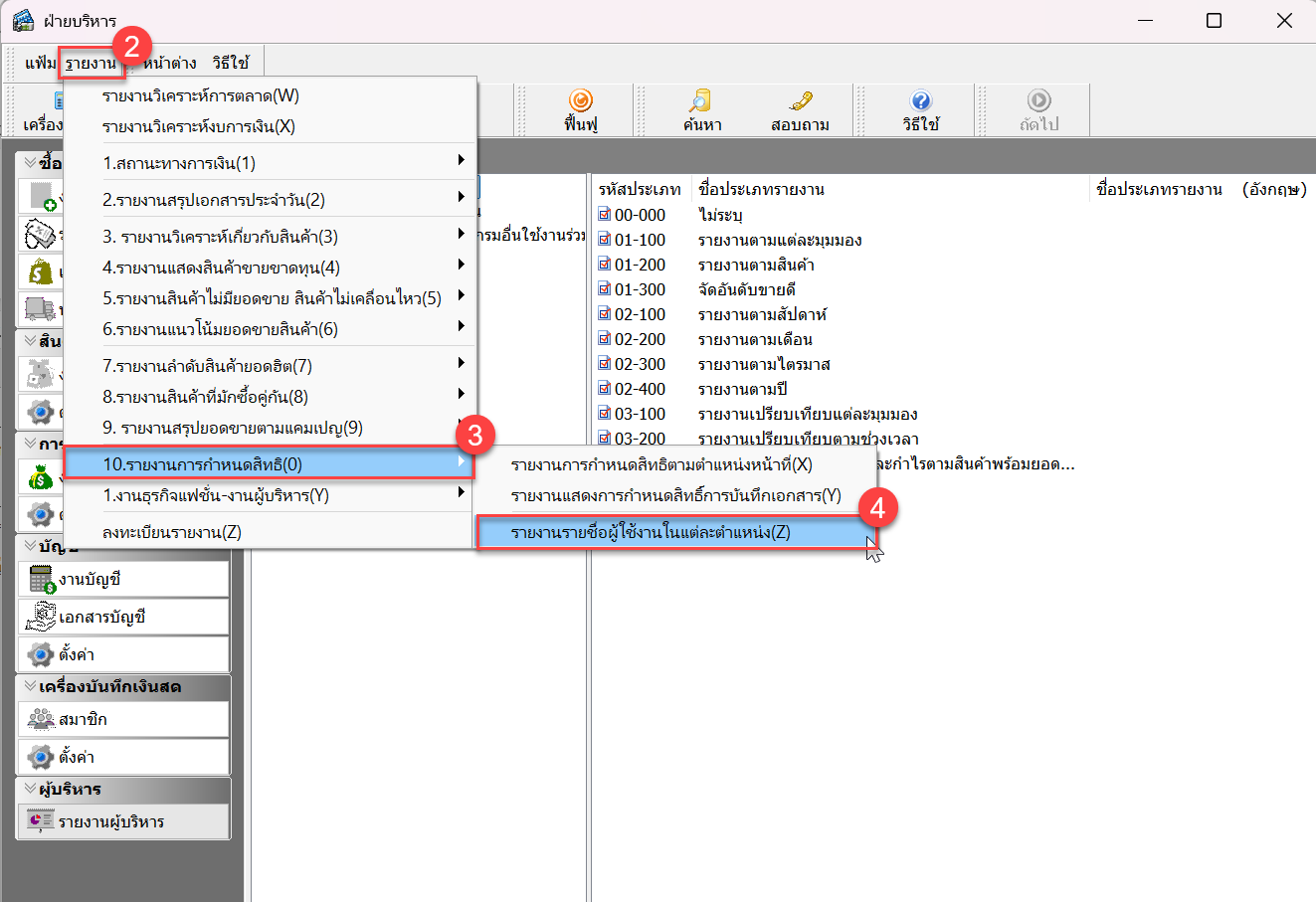1316x902 pixels.
Task: Open ตั้งค่า under the บัญชี group
Action: (123, 654)
